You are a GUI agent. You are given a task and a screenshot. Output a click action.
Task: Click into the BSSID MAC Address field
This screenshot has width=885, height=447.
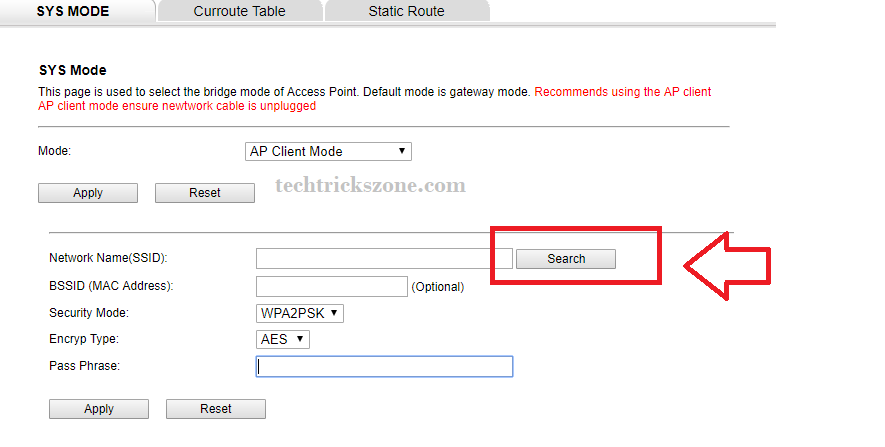coord(332,287)
